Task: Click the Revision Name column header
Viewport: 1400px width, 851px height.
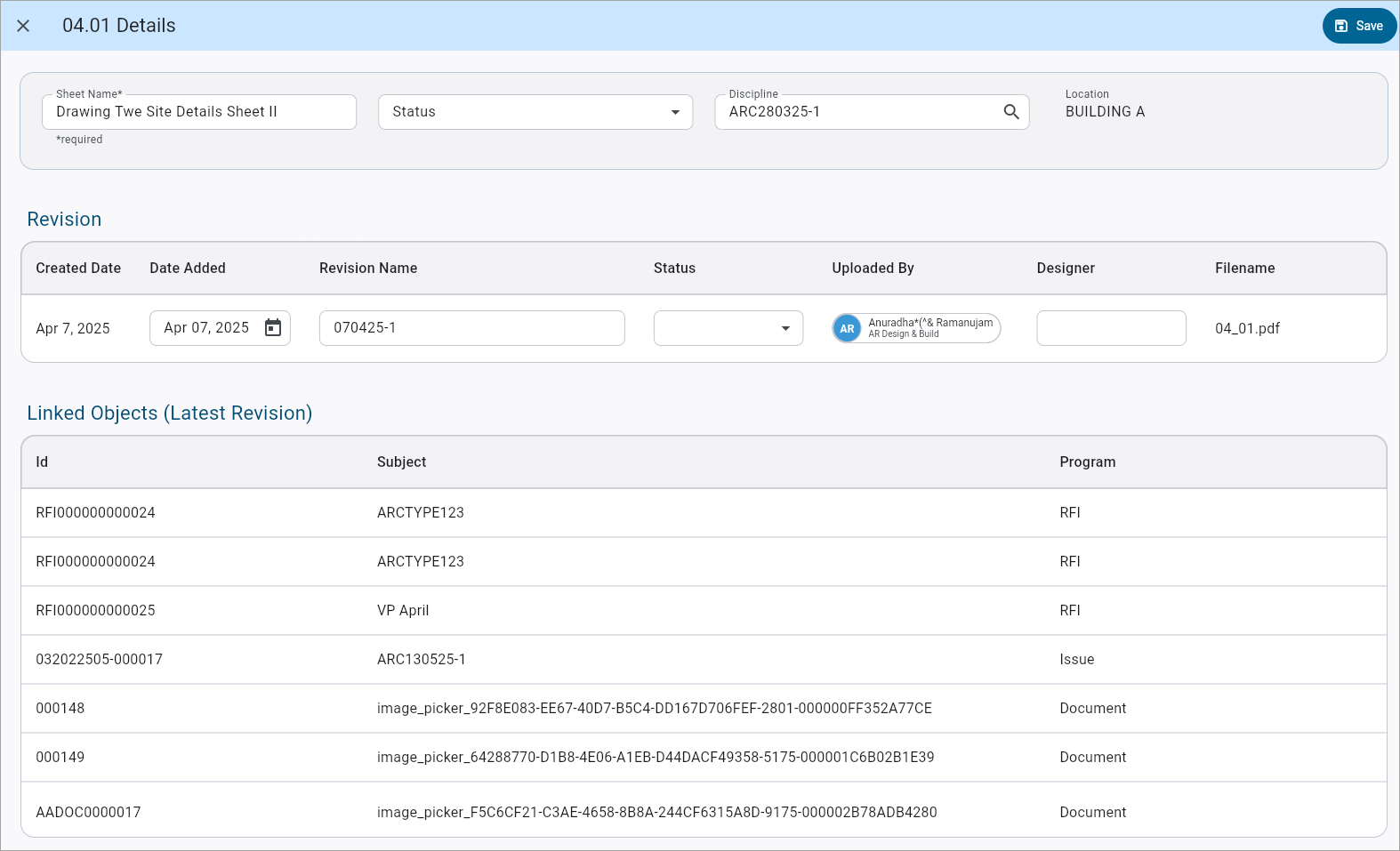Action: 368,268
